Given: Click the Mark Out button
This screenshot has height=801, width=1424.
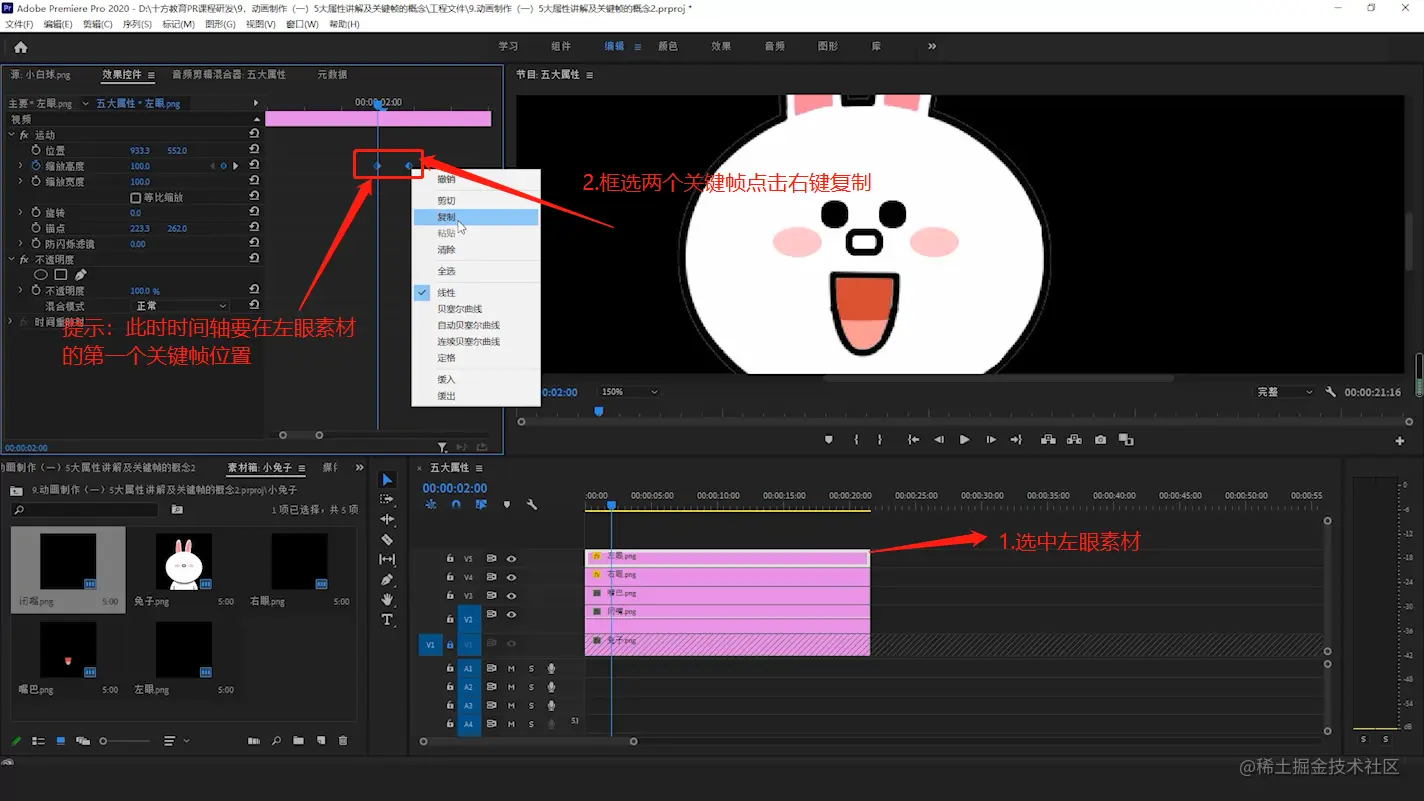Looking at the screenshot, I should [880, 440].
